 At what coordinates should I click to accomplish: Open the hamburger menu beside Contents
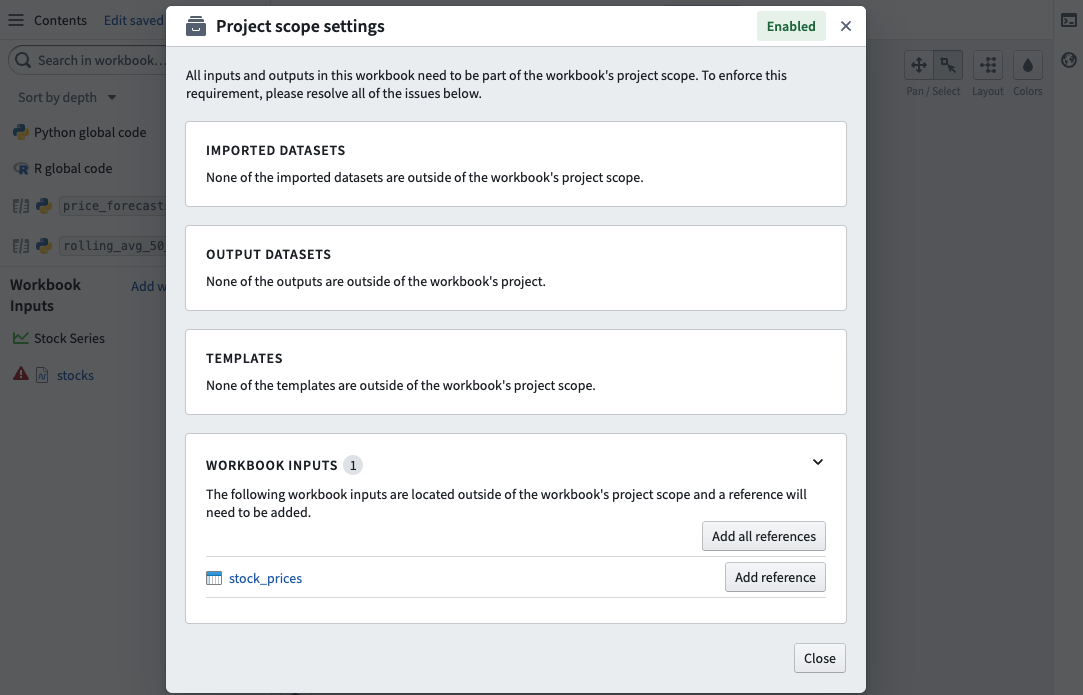pyautogui.click(x=16, y=20)
